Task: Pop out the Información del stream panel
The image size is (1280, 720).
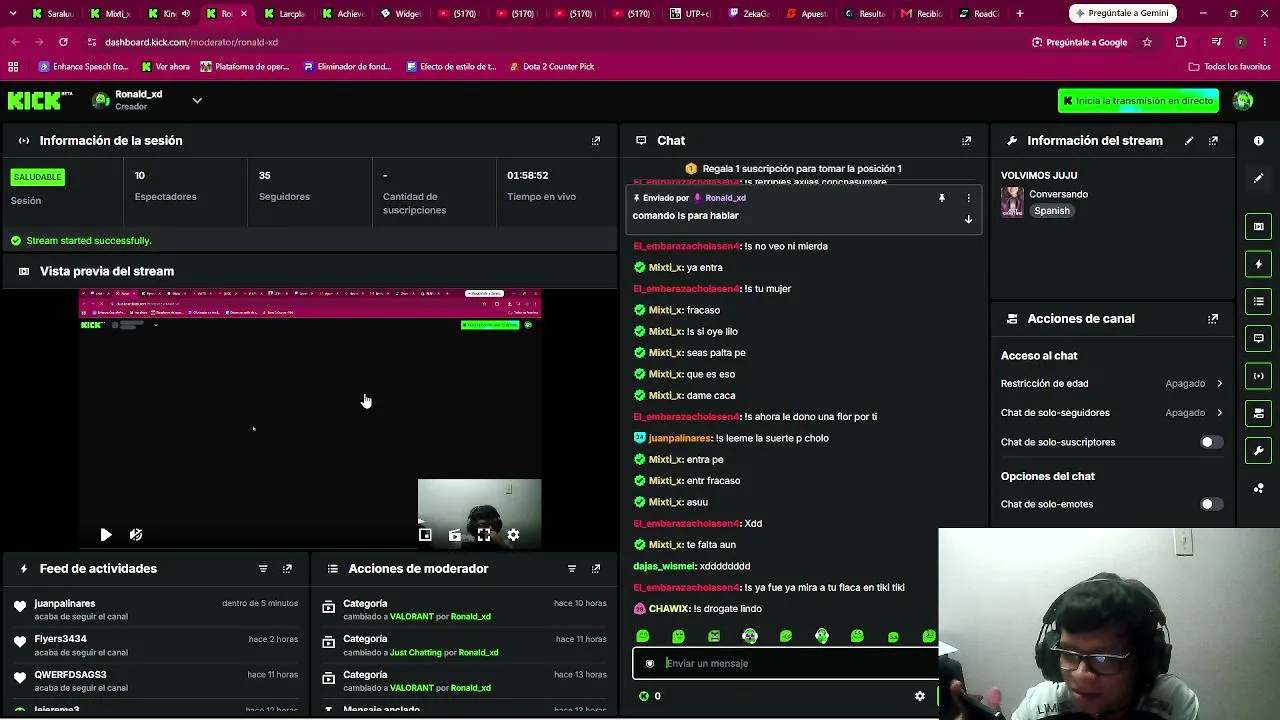Action: (1213, 141)
